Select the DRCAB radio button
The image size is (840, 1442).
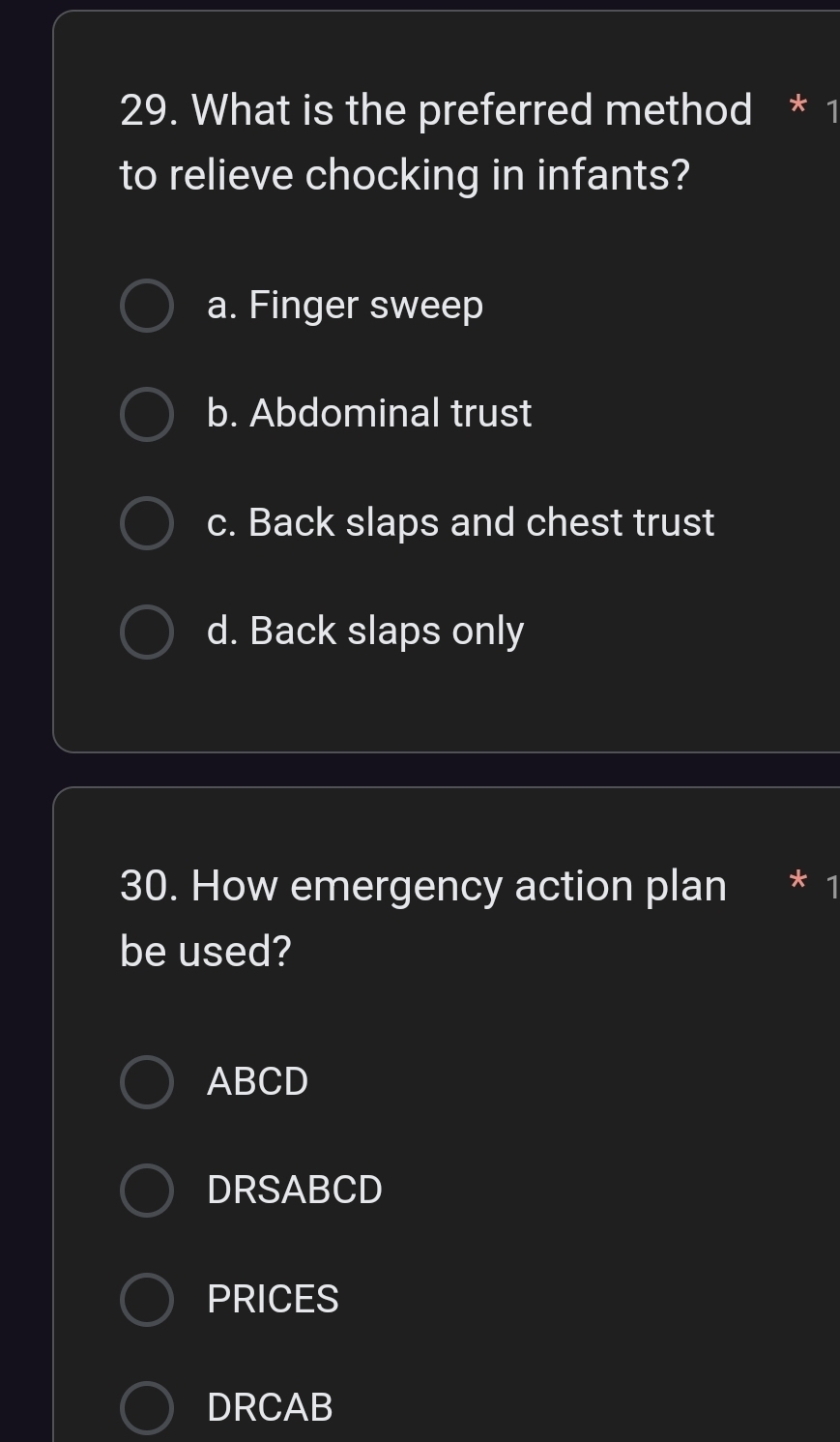pos(147,1407)
